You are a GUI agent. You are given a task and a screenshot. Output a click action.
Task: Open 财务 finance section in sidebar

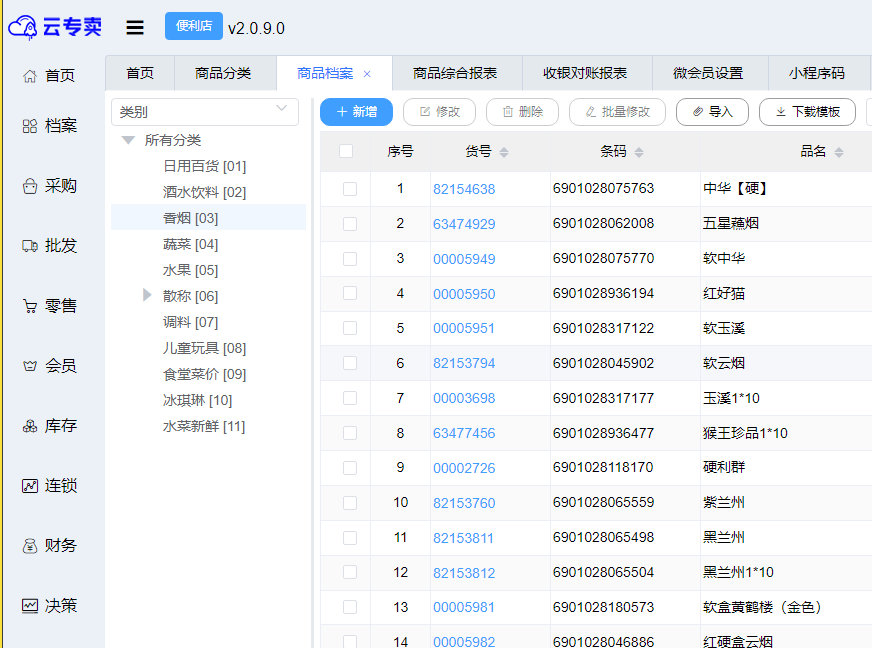50,546
